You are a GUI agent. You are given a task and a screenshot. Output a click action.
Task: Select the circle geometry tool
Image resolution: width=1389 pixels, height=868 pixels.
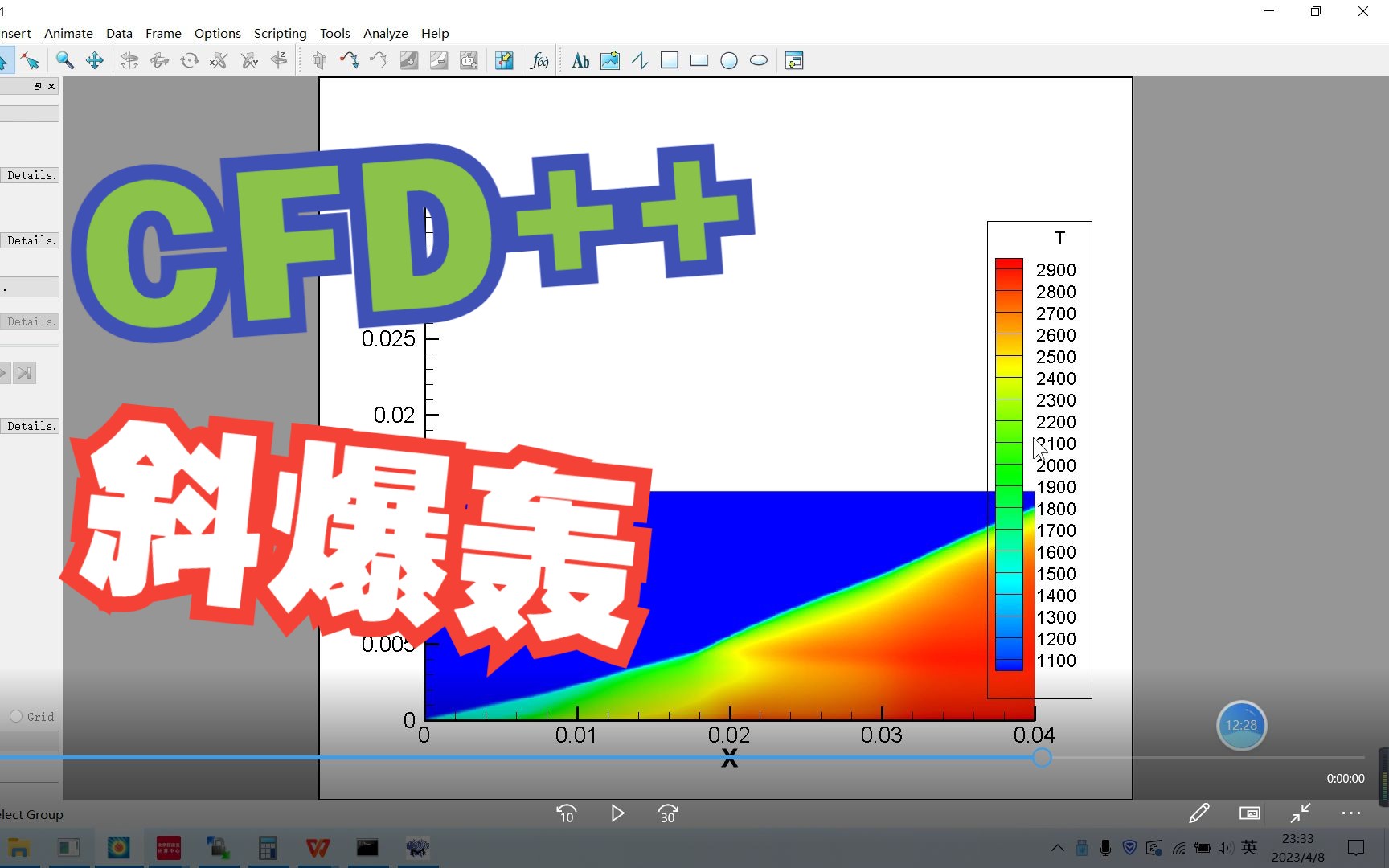pyautogui.click(x=729, y=60)
